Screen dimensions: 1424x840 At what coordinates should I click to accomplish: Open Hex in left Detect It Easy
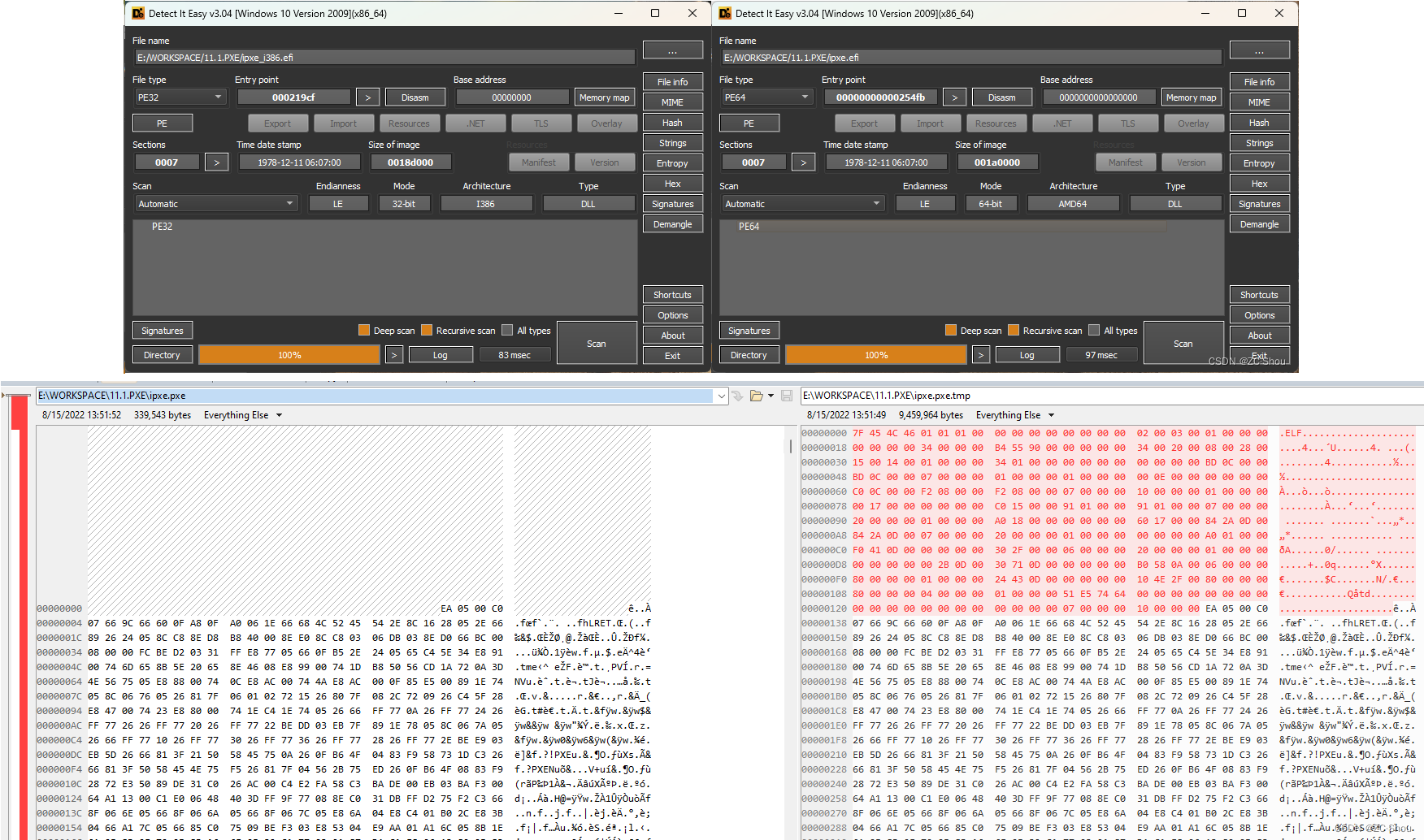click(x=672, y=184)
